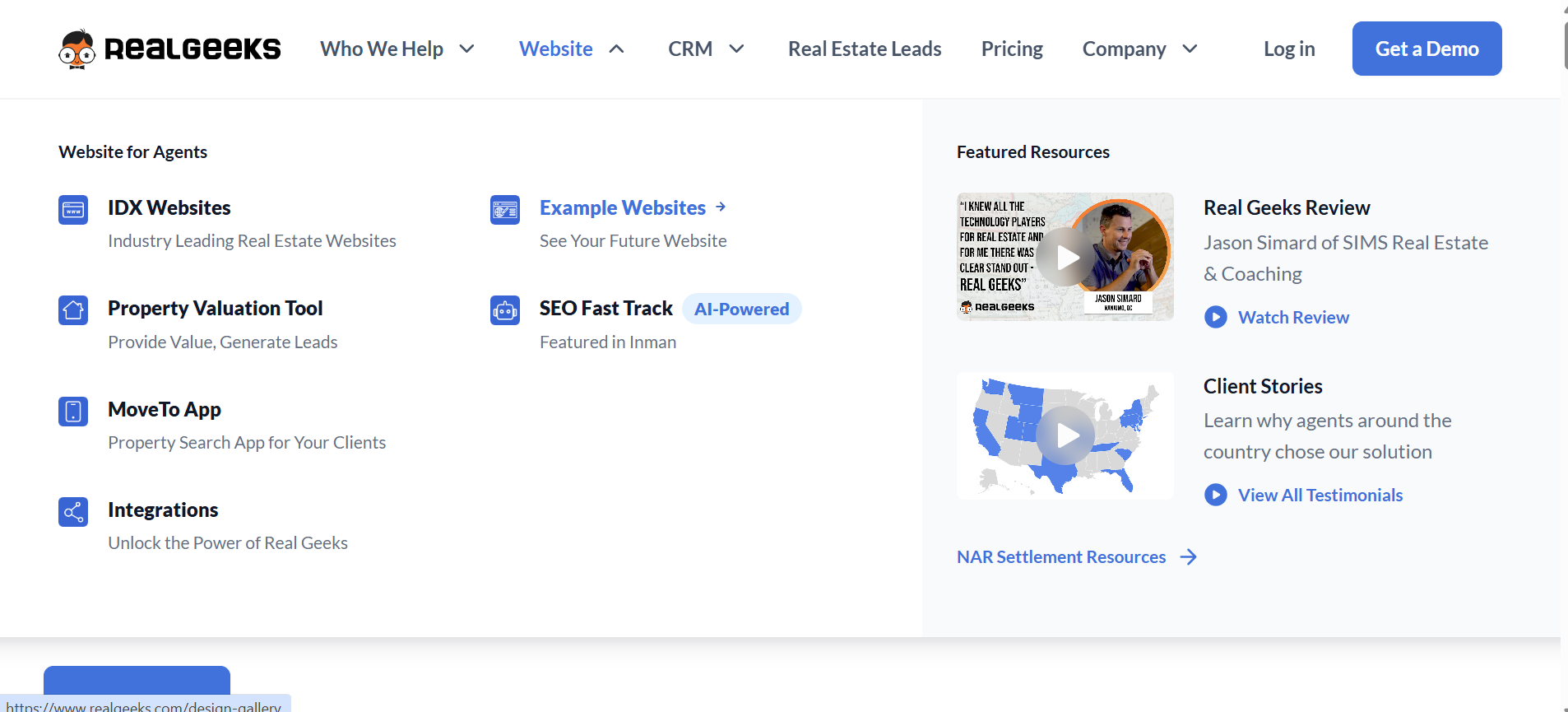Click the small arrow next to Example Websites
The width and height of the screenshot is (1568, 712).
coord(721,207)
